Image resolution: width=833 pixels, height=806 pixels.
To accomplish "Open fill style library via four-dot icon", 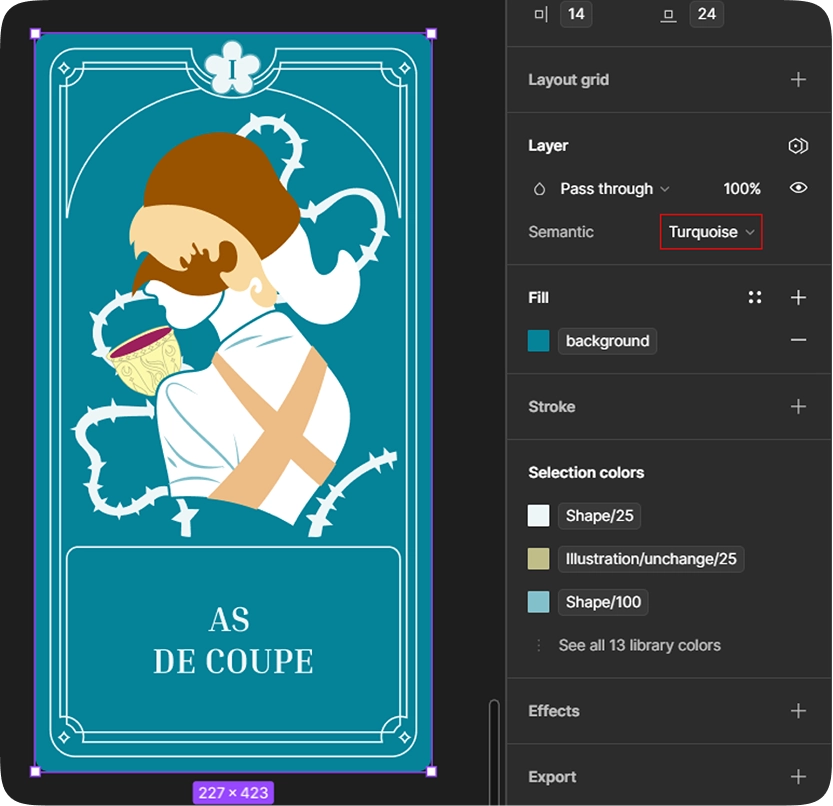I will click(x=755, y=297).
